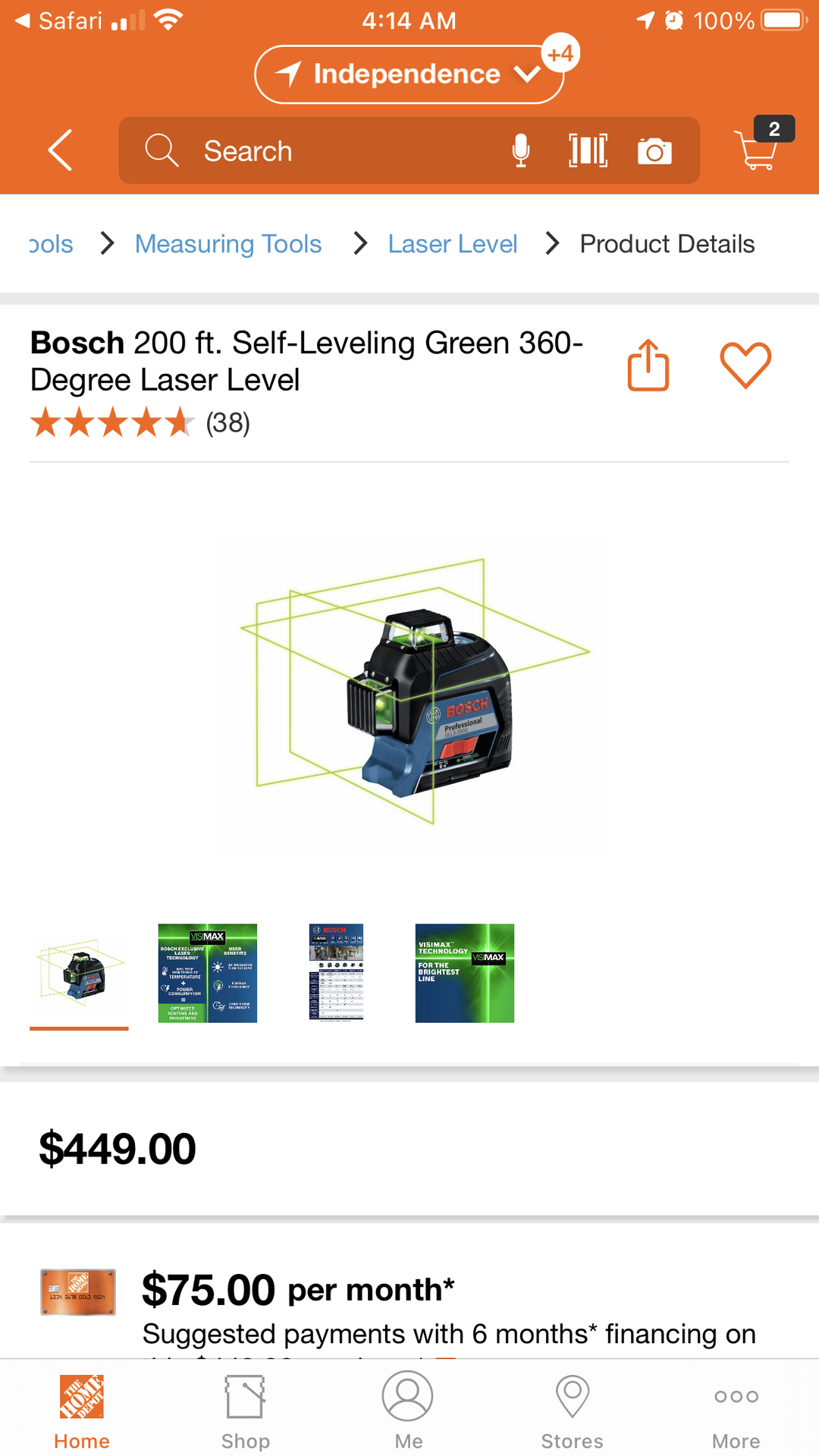Start voice search with microphone icon
Image resolution: width=819 pixels, height=1456 pixels.
pos(520,150)
